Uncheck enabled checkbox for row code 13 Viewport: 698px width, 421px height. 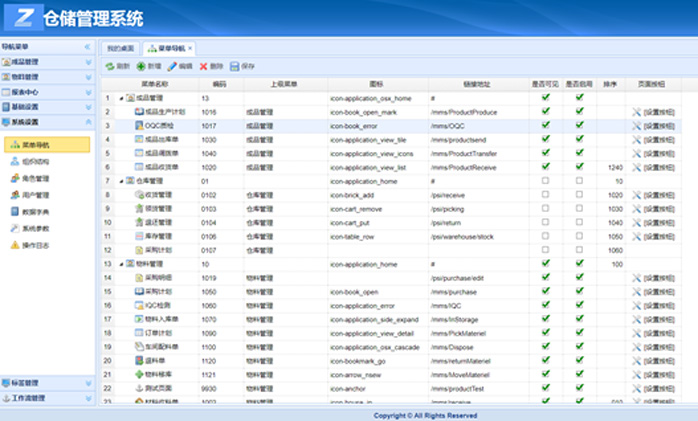coord(579,97)
